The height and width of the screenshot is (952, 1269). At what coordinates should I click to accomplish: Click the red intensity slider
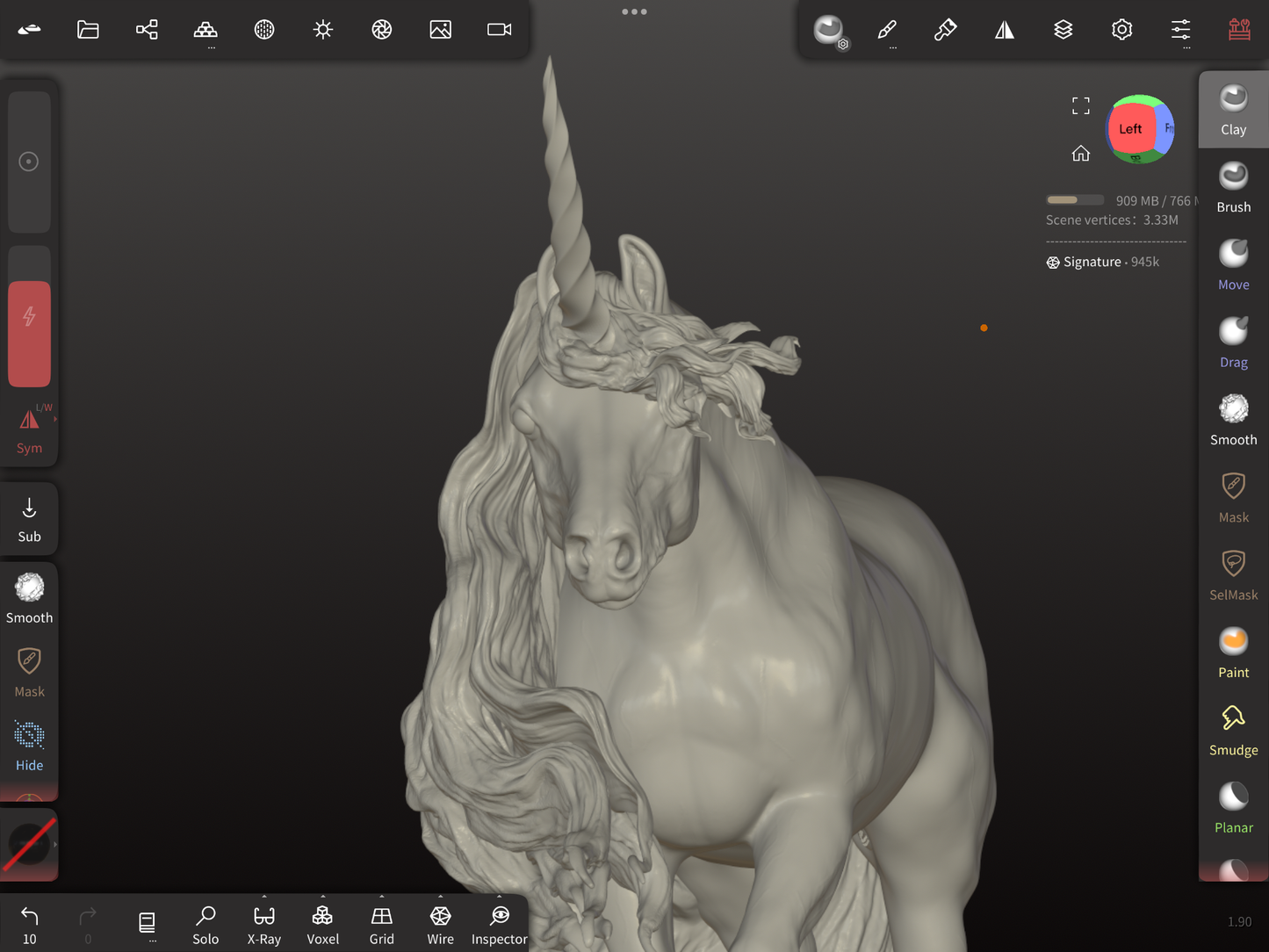coord(29,334)
